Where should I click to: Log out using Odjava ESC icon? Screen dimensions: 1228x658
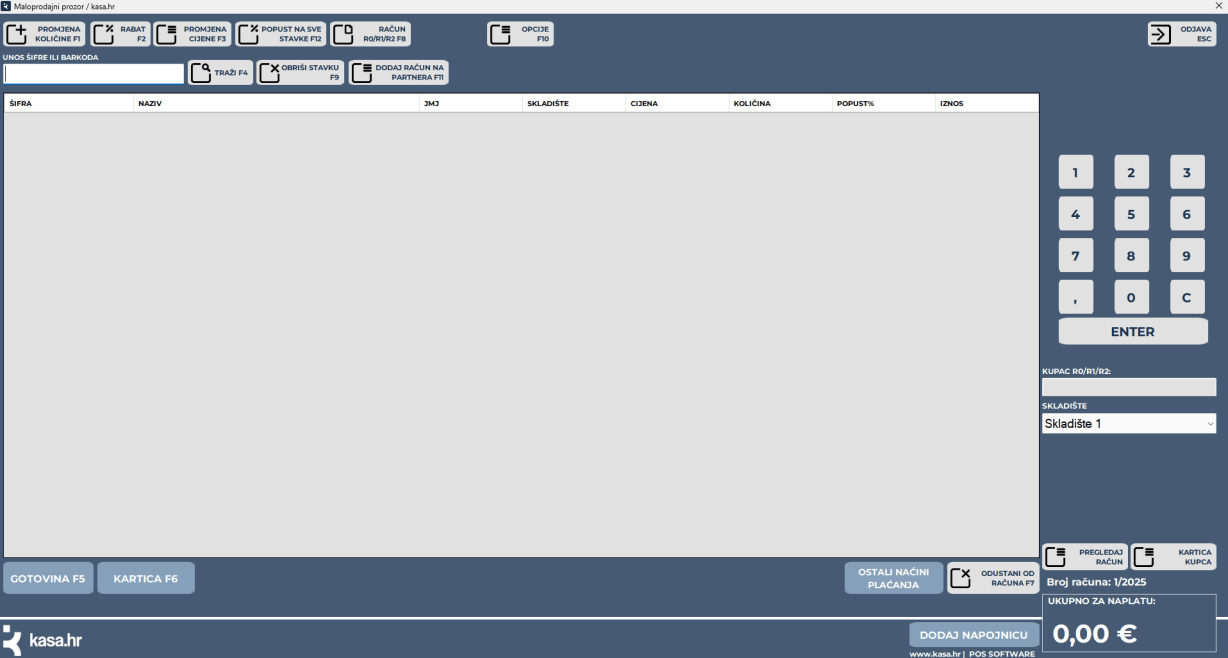[x=1181, y=34]
